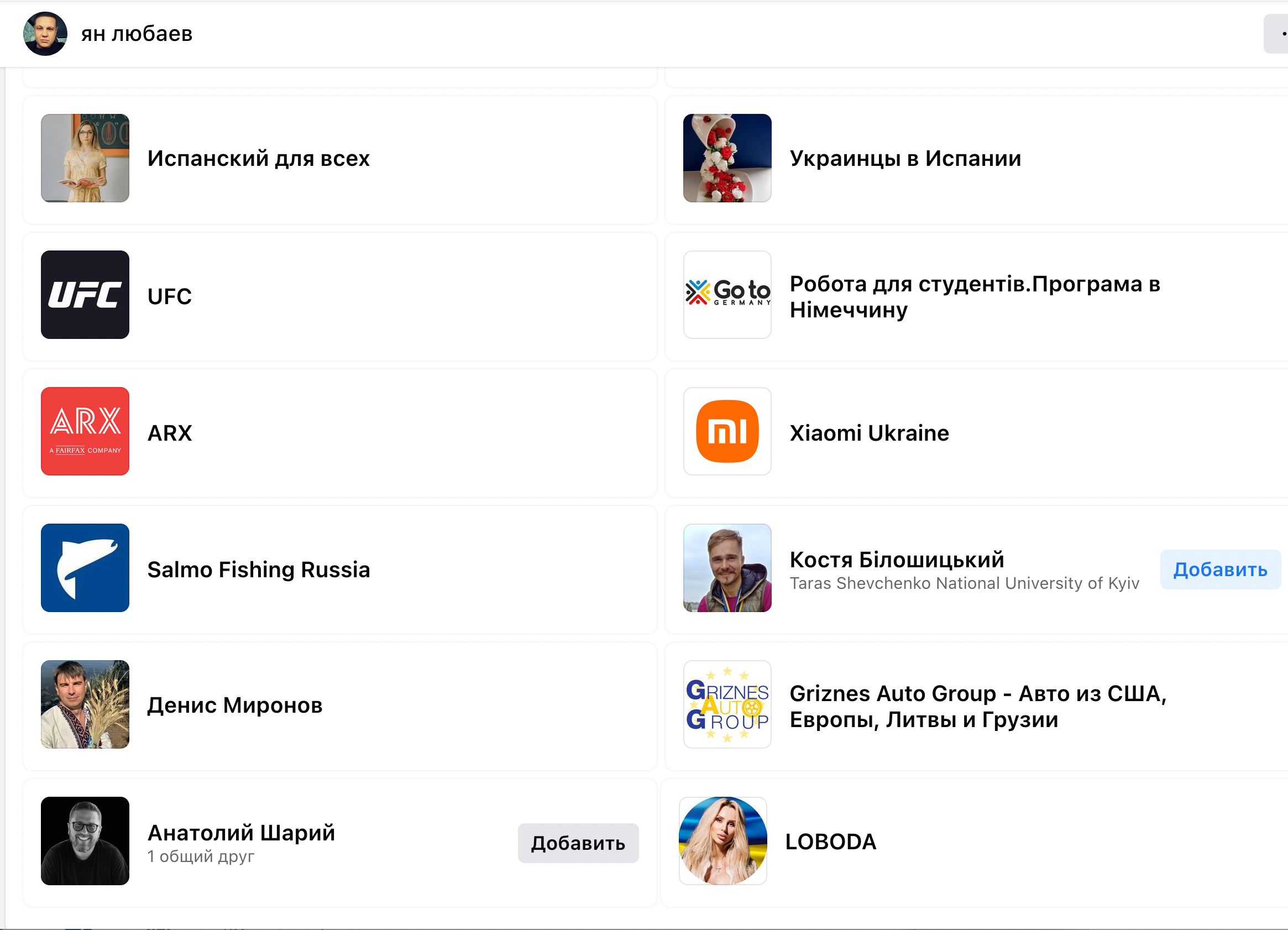The height and width of the screenshot is (930, 1288).
Task: Open Украинцы в Испании page link
Action: point(905,159)
